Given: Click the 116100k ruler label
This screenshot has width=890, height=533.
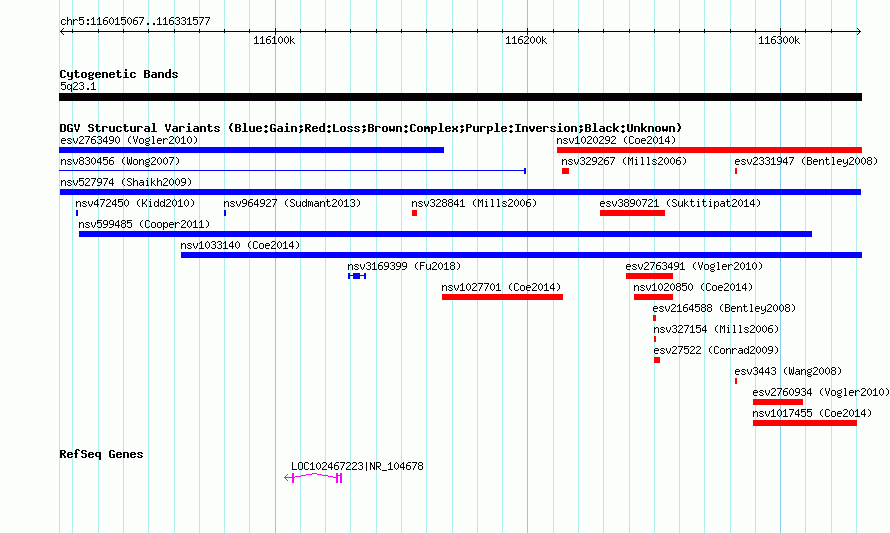Looking at the screenshot, I should tap(274, 40).
